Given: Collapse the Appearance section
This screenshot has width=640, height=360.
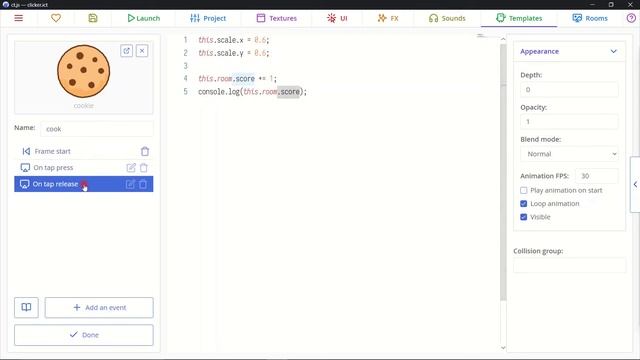Looking at the screenshot, I should point(569,51).
